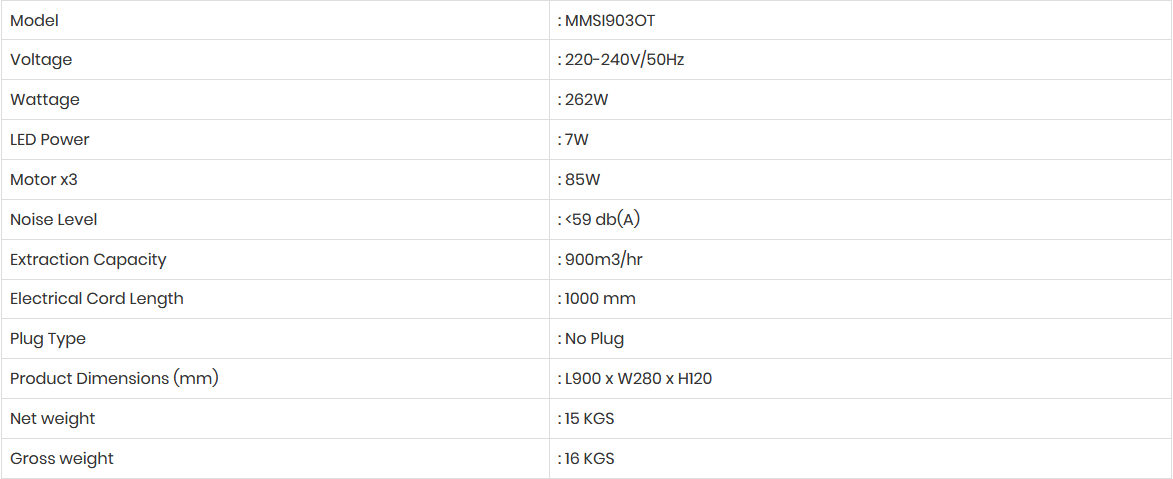
Task: Select the L900 x W280 x H120 dimensions
Action: coord(638,379)
